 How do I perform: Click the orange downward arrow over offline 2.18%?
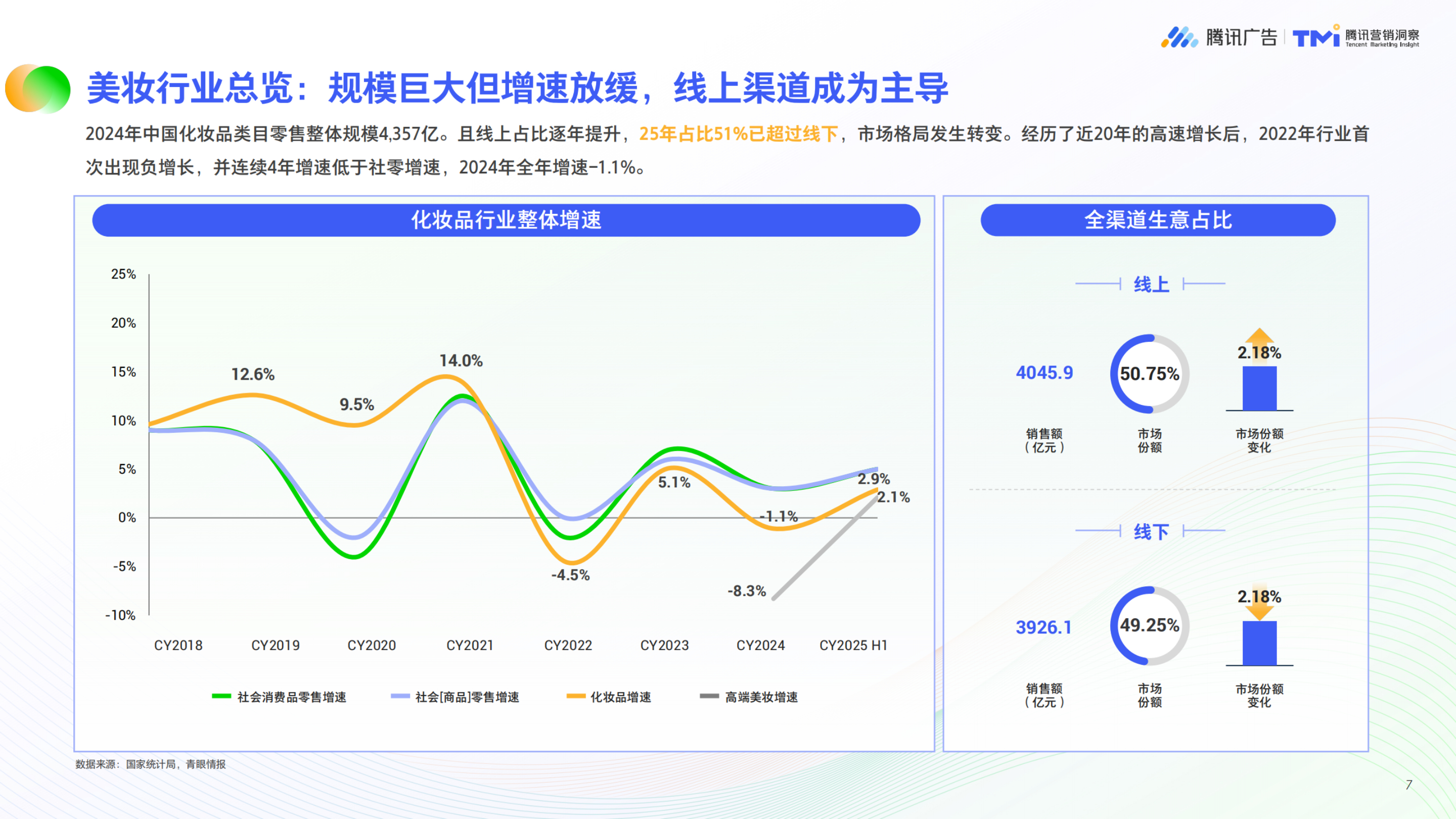pyautogui.click(x=1259, y=612)
